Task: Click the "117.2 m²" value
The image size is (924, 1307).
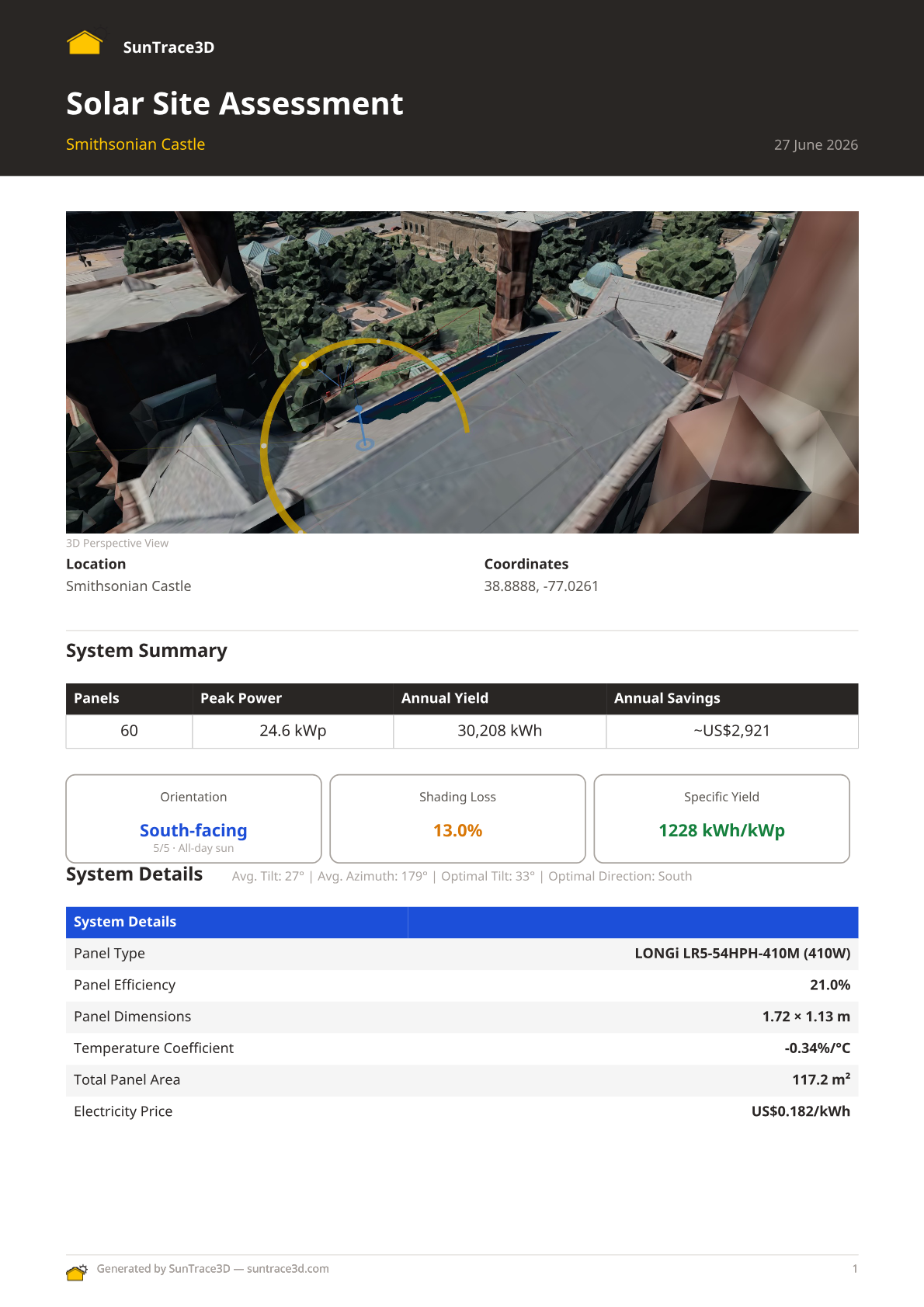Action: 821,1079
